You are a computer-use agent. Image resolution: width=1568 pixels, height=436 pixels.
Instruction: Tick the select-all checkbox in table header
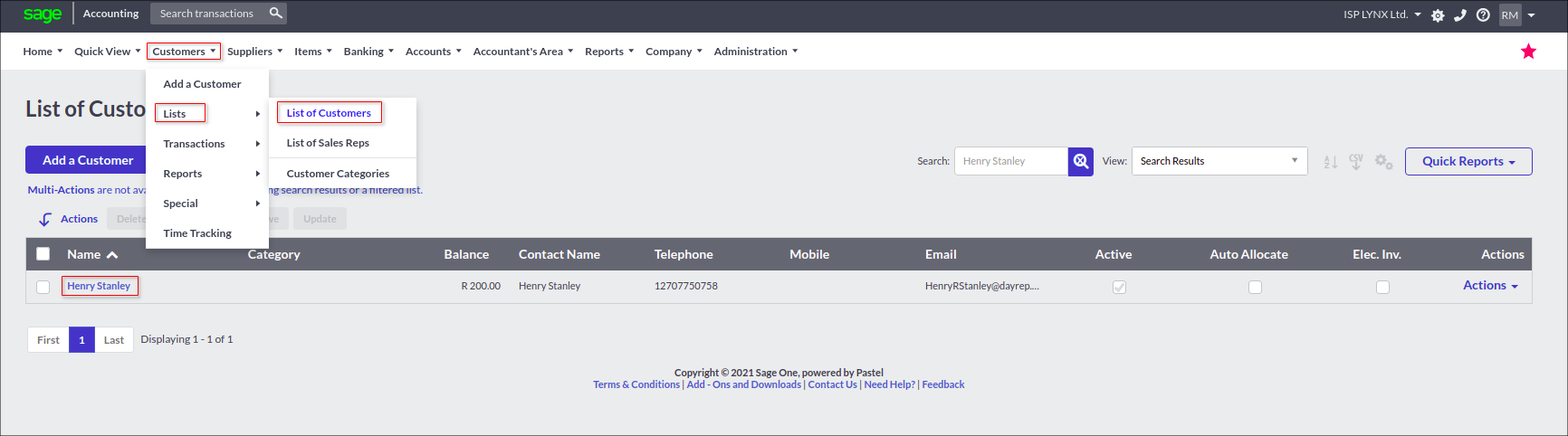(43, 254)
